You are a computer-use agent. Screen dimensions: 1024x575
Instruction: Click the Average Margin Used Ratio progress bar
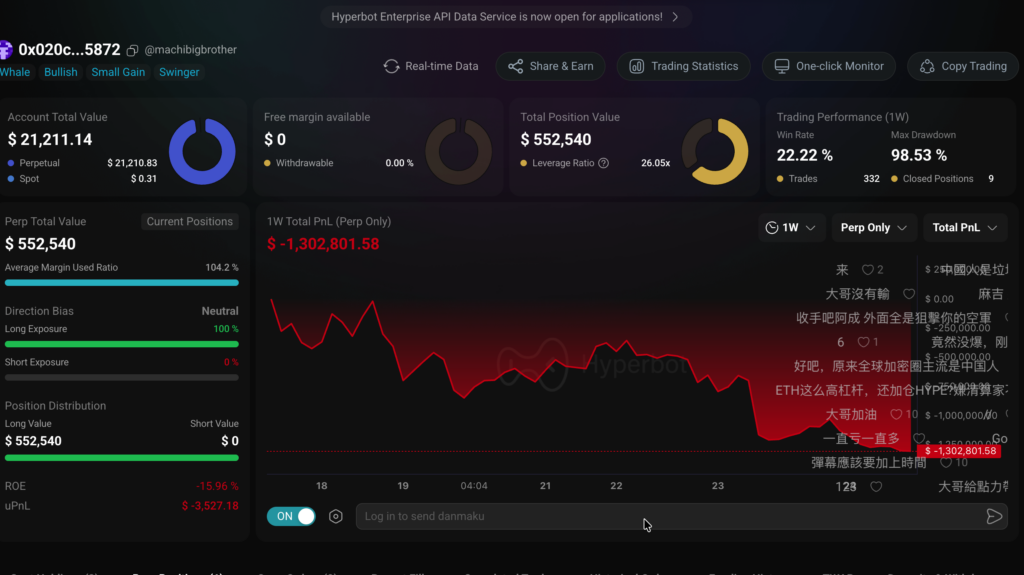tap(121, 283)
